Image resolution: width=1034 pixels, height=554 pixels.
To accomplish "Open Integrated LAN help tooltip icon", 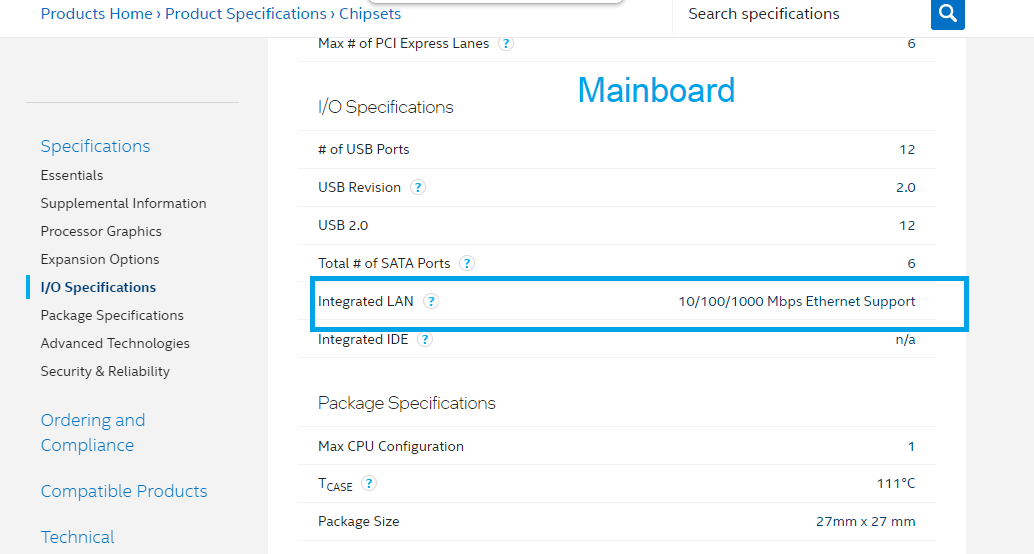I will pos(431,301).
